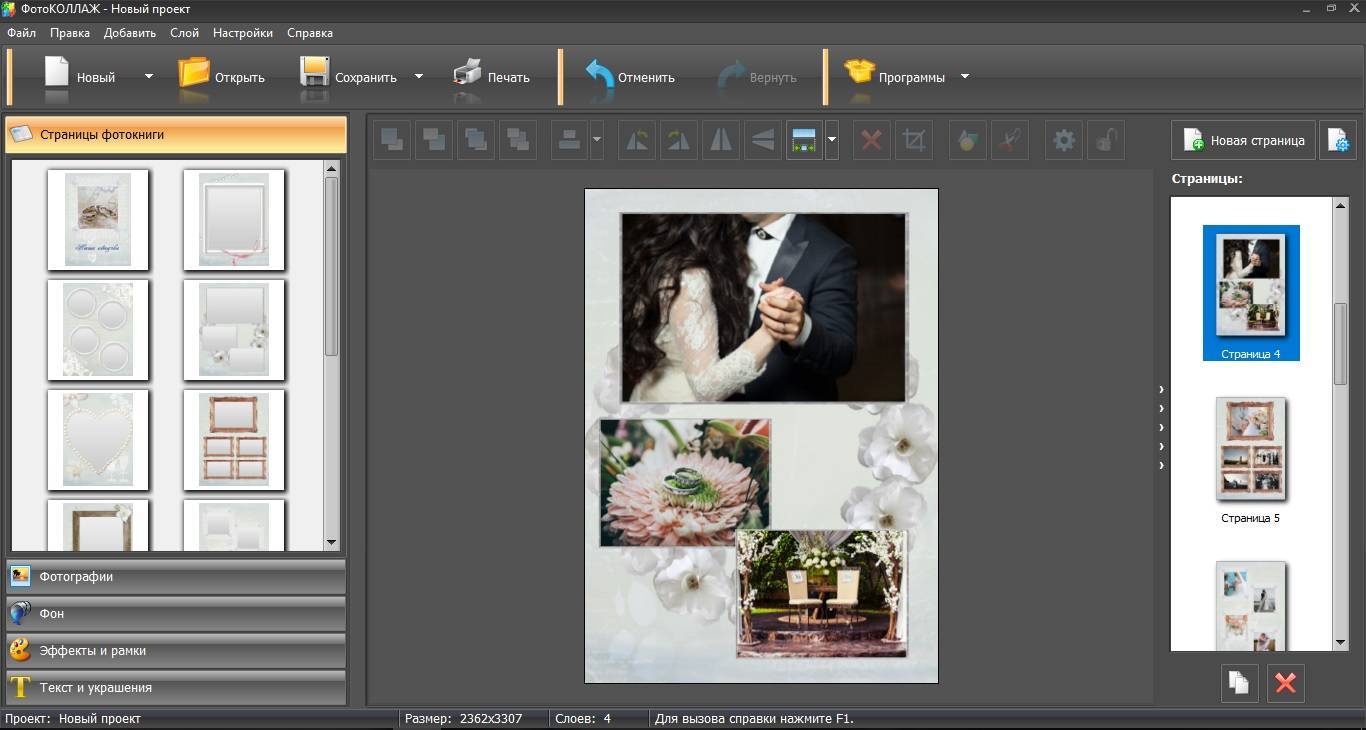Open the Сохранить dropdown arrow
Image resolution: width=1366 pixels, height=730 pixels.
419,77
